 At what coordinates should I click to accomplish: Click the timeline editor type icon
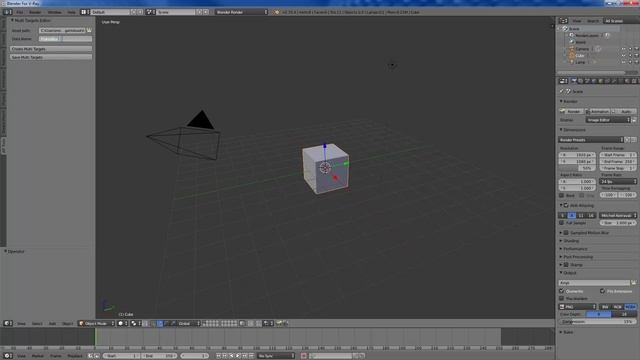pos(8,356)
